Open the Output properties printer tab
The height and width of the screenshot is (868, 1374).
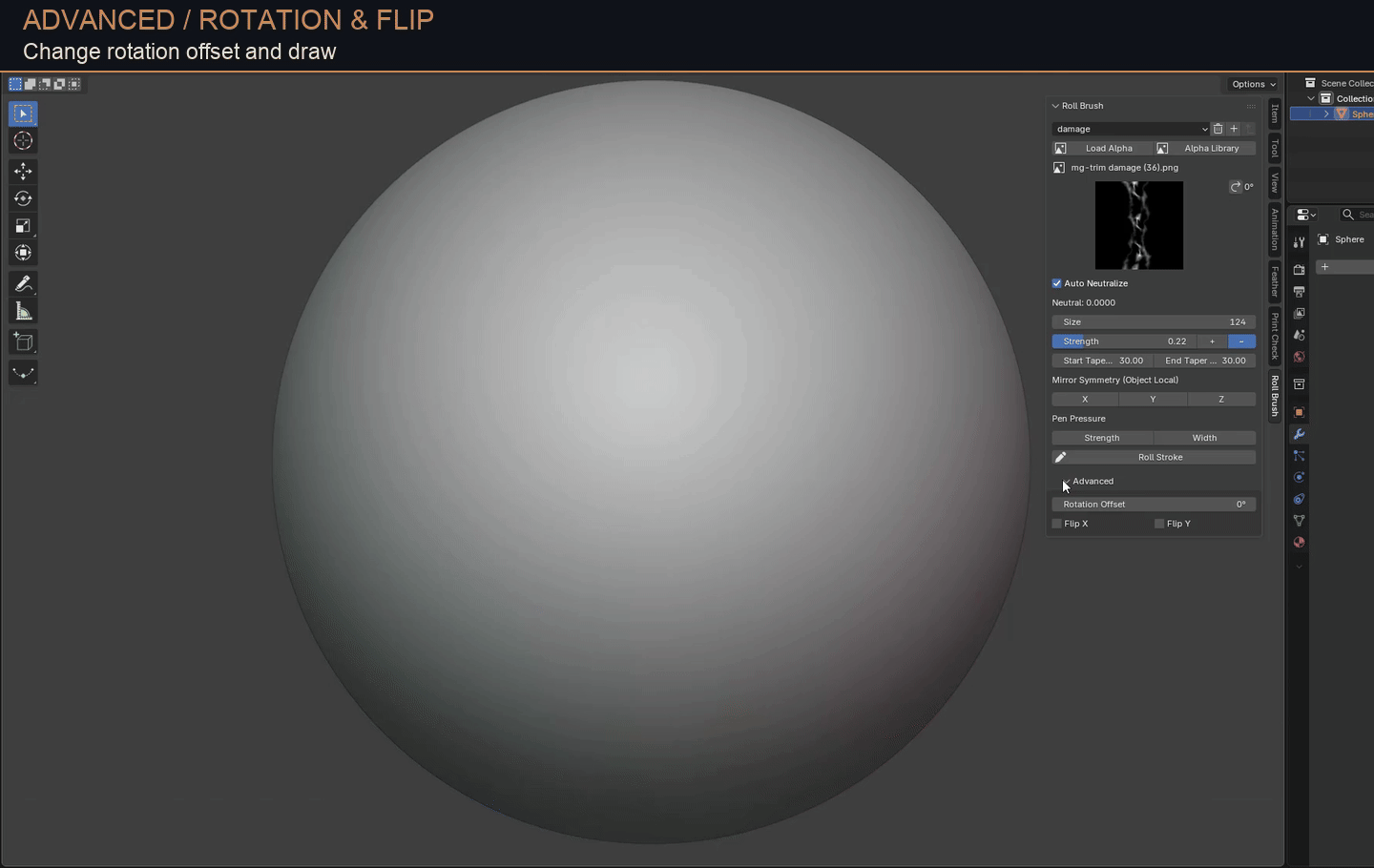[1299, 292]
